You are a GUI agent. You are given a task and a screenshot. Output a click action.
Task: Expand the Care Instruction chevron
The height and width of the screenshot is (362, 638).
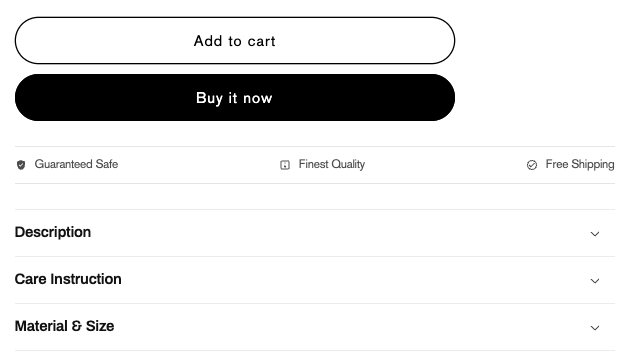click(x=595, y=281)
